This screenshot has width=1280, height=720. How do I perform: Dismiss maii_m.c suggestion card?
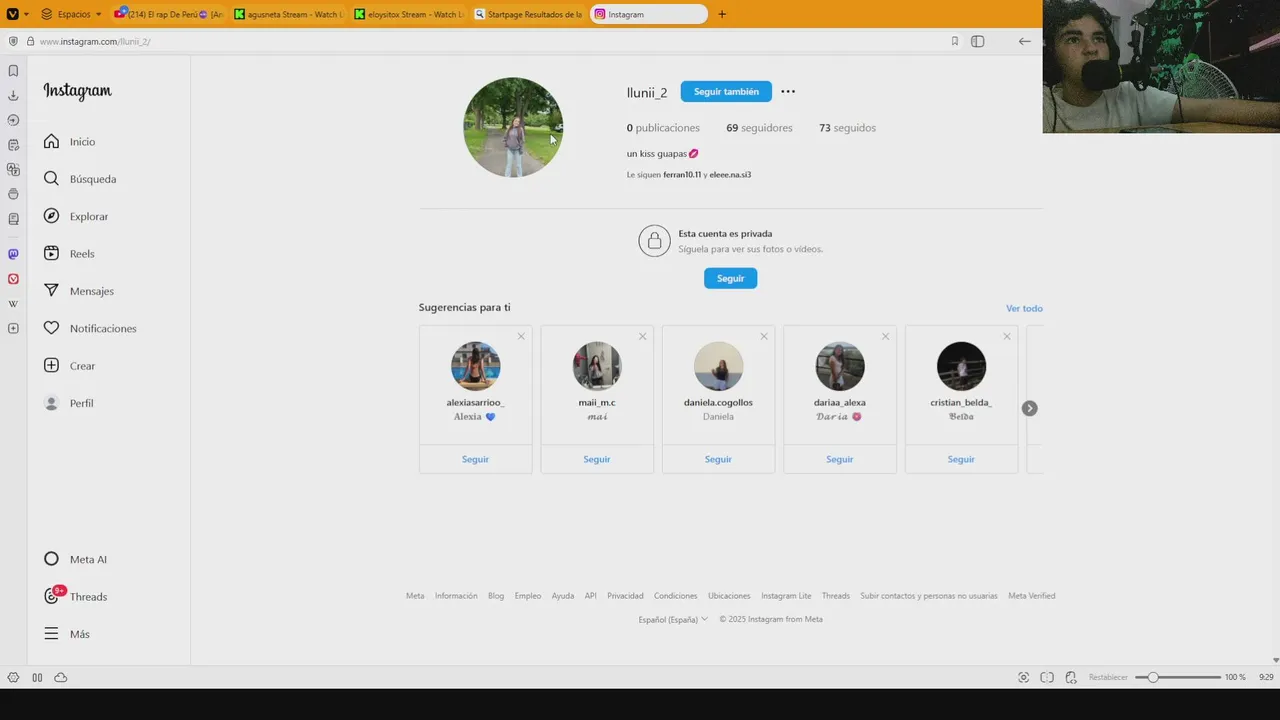click(x=642, y=336)
